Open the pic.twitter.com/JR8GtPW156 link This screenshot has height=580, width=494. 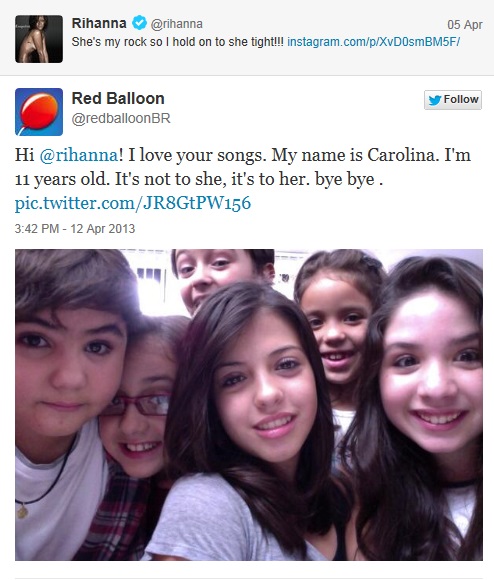(x=133, y=203)
